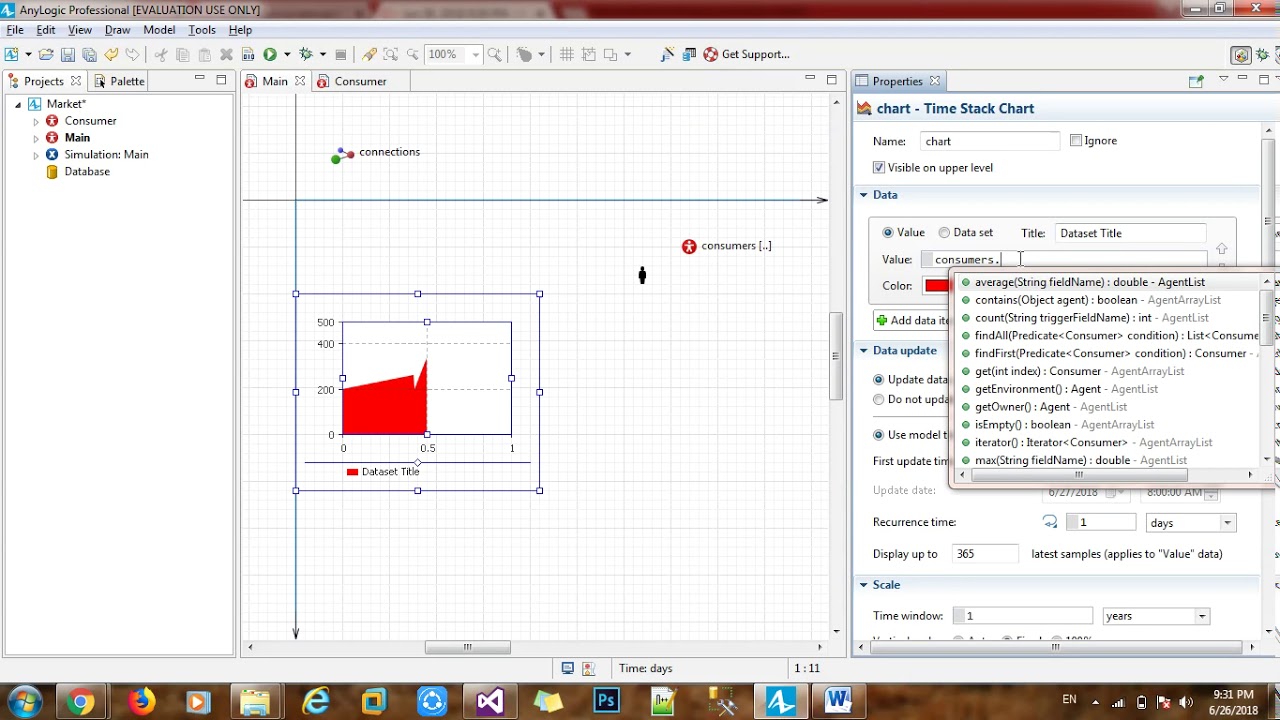Launch Firefox from the taskbar
Viewport: 1280px width, 720px height.
pyautogui.click(x=141, y=701)
